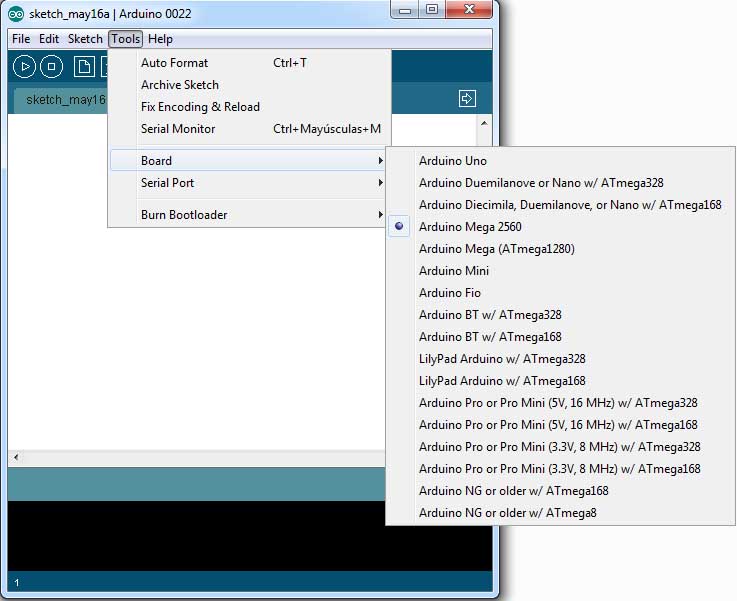The height and width of the screenshot is (601, 737).
Task: Select Arduino Uno board
Action: tap(561, 161)
